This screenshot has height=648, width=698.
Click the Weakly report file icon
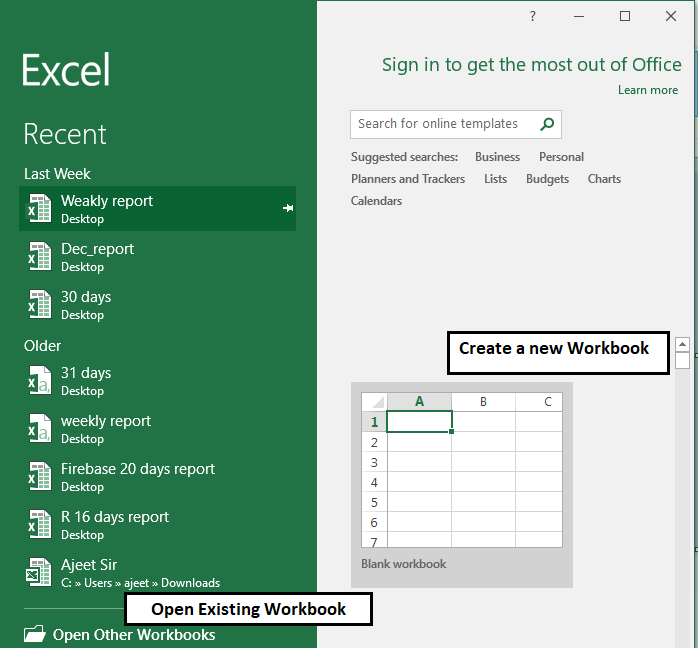(x=39, y=208)
